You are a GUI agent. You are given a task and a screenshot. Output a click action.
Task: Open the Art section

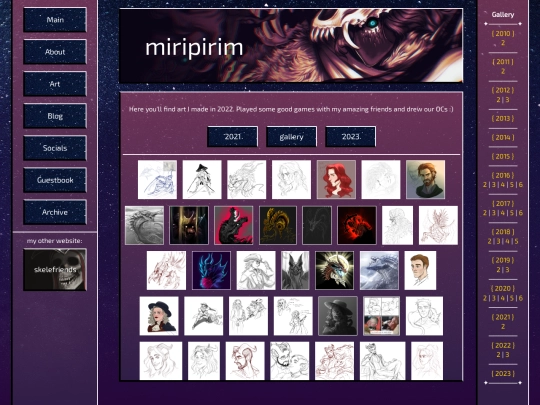pos(55,84)
